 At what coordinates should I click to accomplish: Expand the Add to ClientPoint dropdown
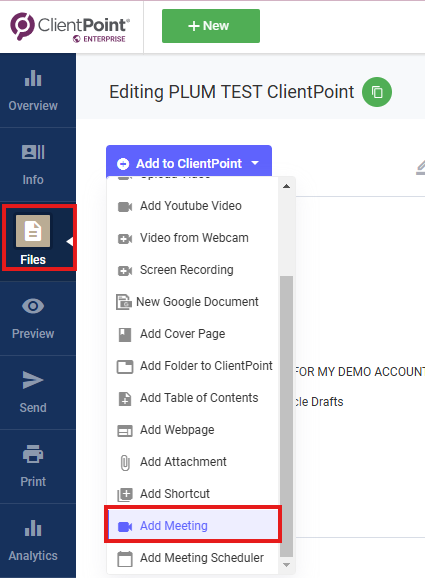[x=189, y=163]
